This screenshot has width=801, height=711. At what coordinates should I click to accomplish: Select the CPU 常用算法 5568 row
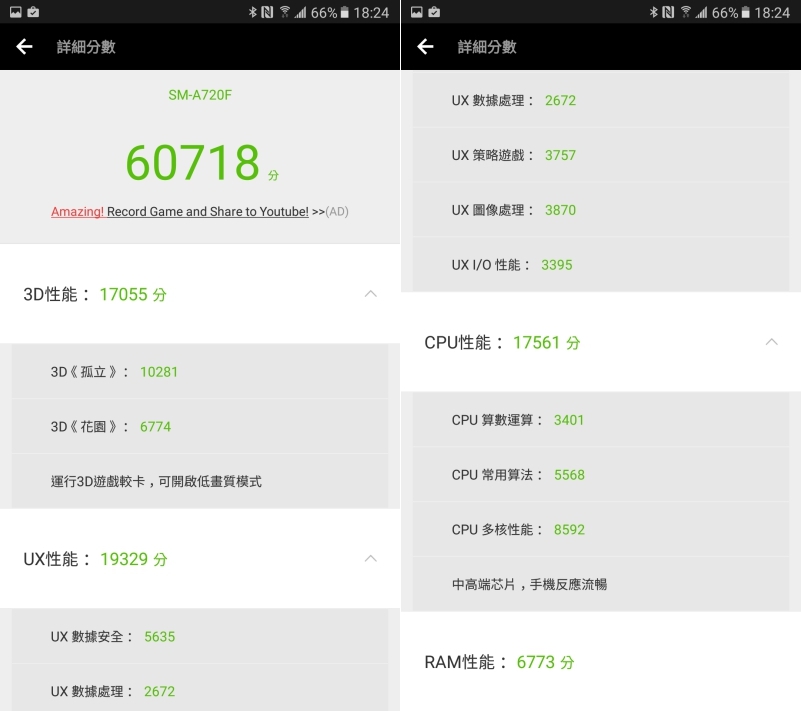coord(601,474)
